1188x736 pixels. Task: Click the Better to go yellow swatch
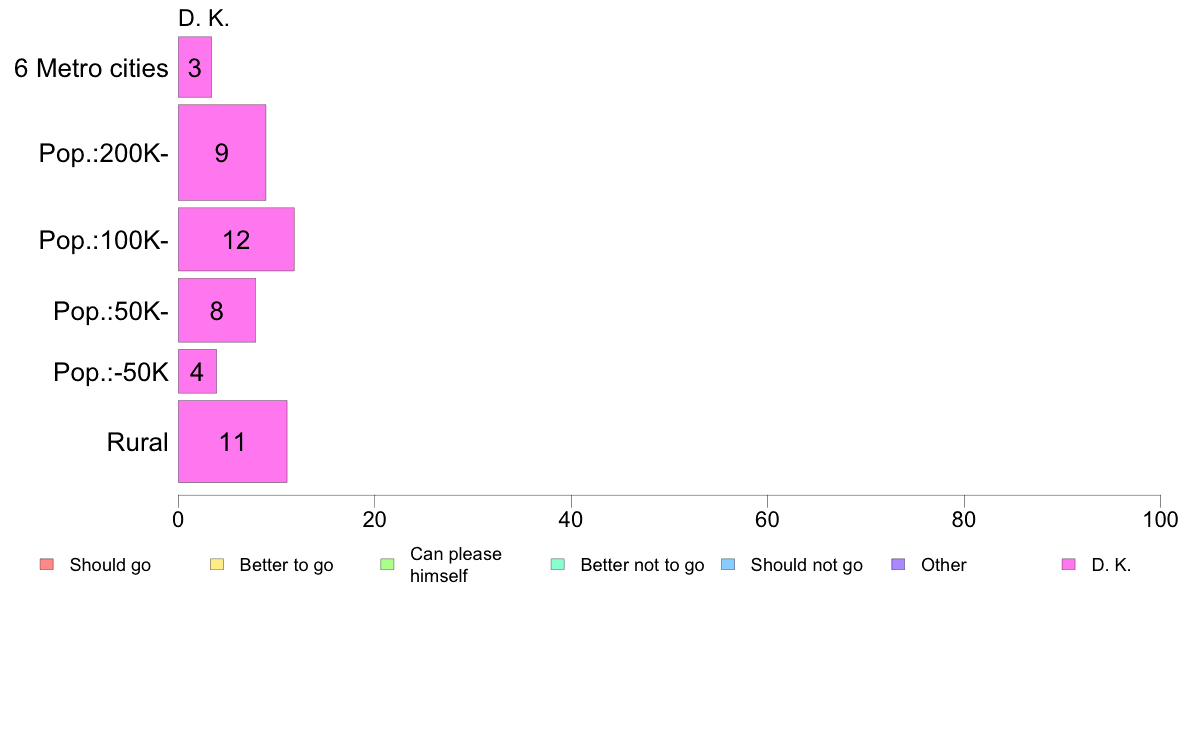tap(217, 565)
